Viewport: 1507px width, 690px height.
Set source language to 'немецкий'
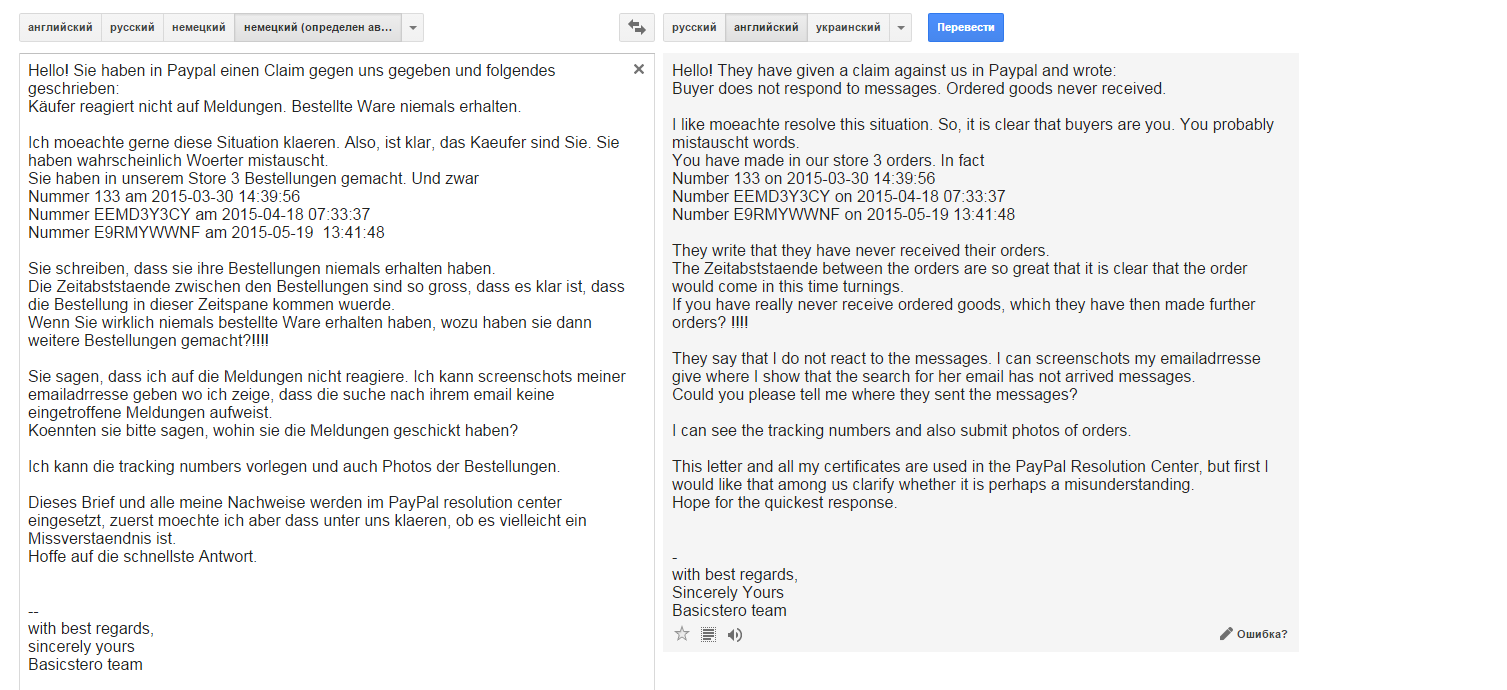coord(198,28)
